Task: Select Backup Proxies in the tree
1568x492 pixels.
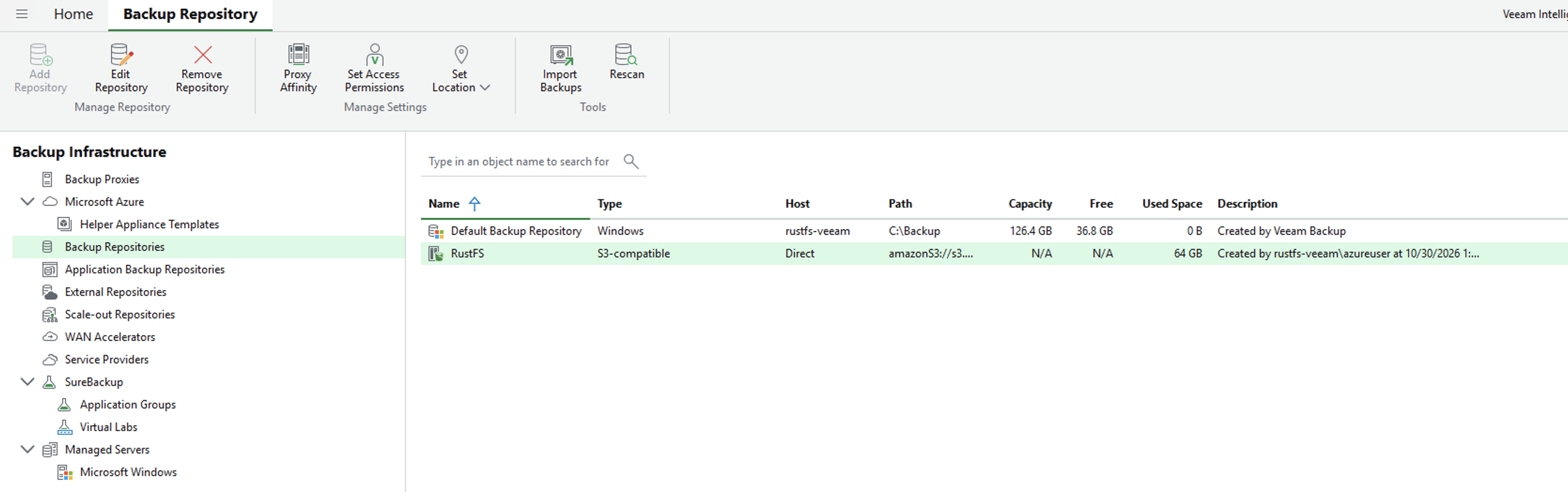Action: point(101,179)
